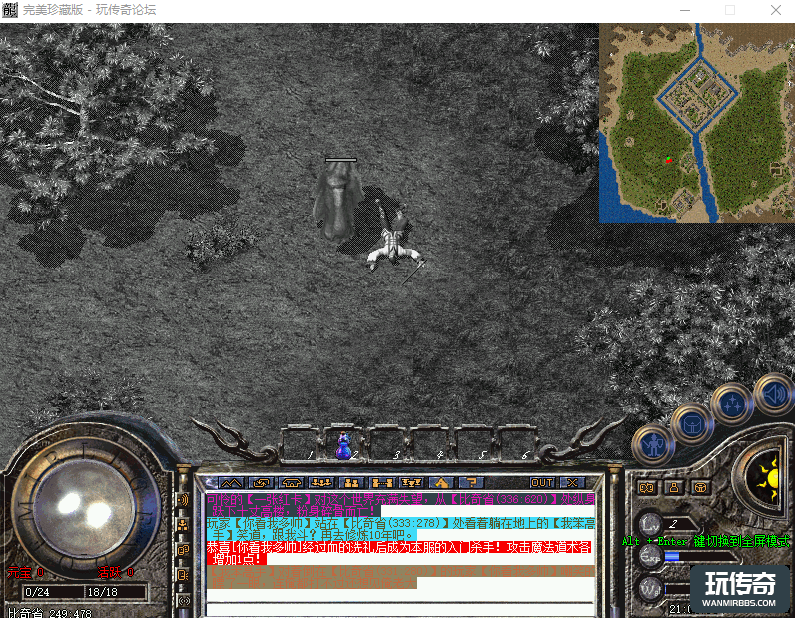The height and width of the screenshot is (618, 795).
Task: Click the second chat toolbar icon with arrow
Action: click(x=262, y=483)
